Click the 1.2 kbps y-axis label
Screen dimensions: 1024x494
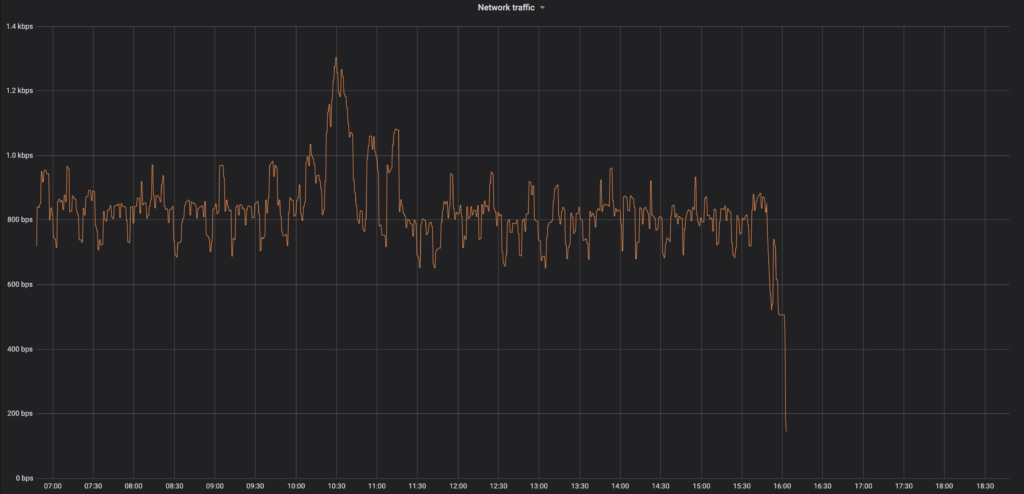[19, 91]
